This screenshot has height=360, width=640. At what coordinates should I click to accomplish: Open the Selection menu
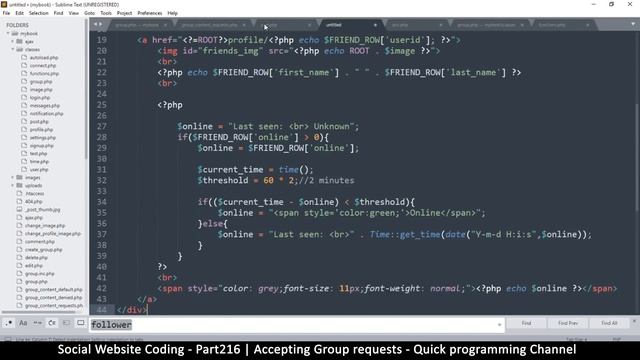(39, 13)
